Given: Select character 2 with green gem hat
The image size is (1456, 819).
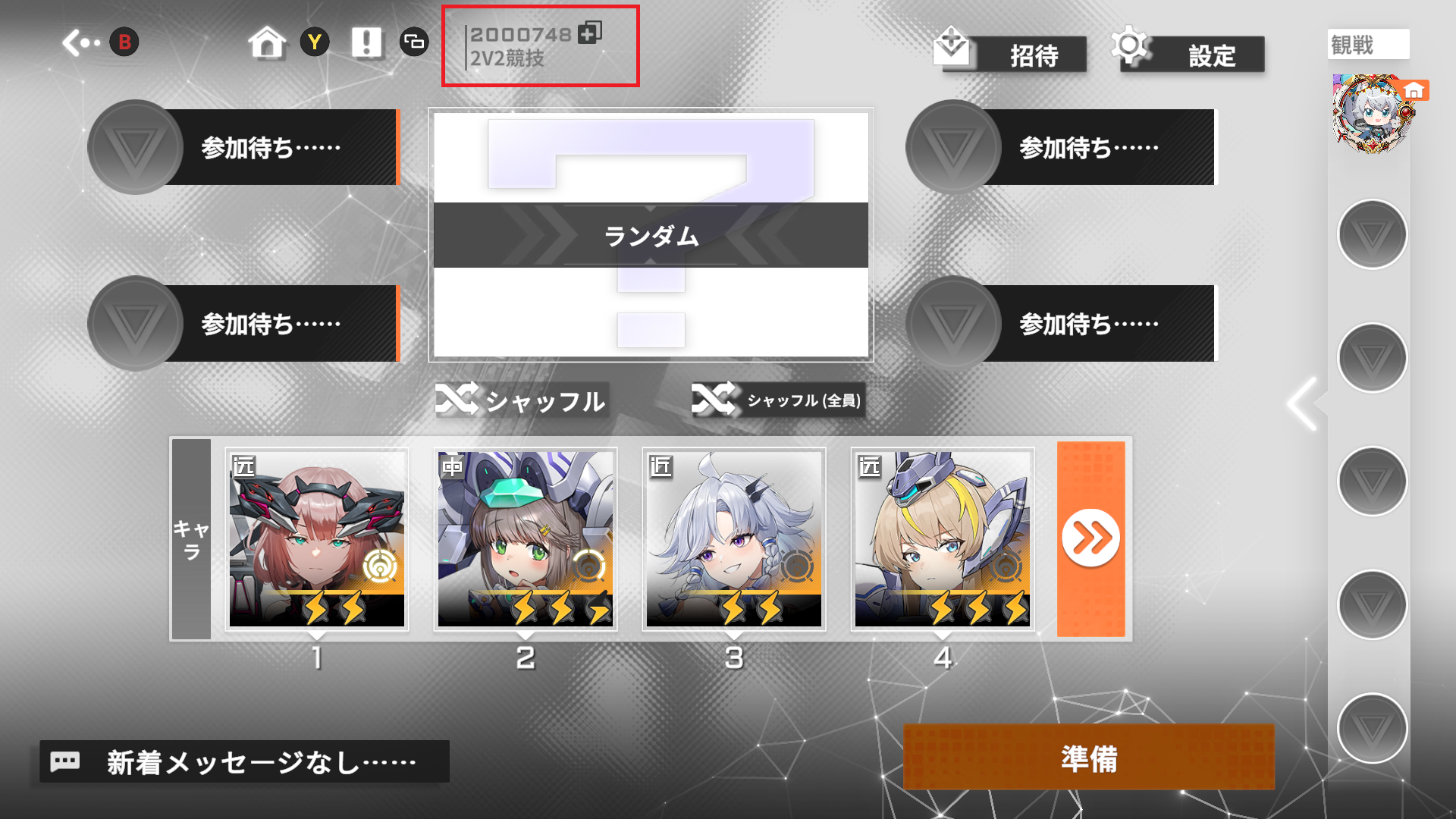Looking at the screenshot, I should [526, 539].
